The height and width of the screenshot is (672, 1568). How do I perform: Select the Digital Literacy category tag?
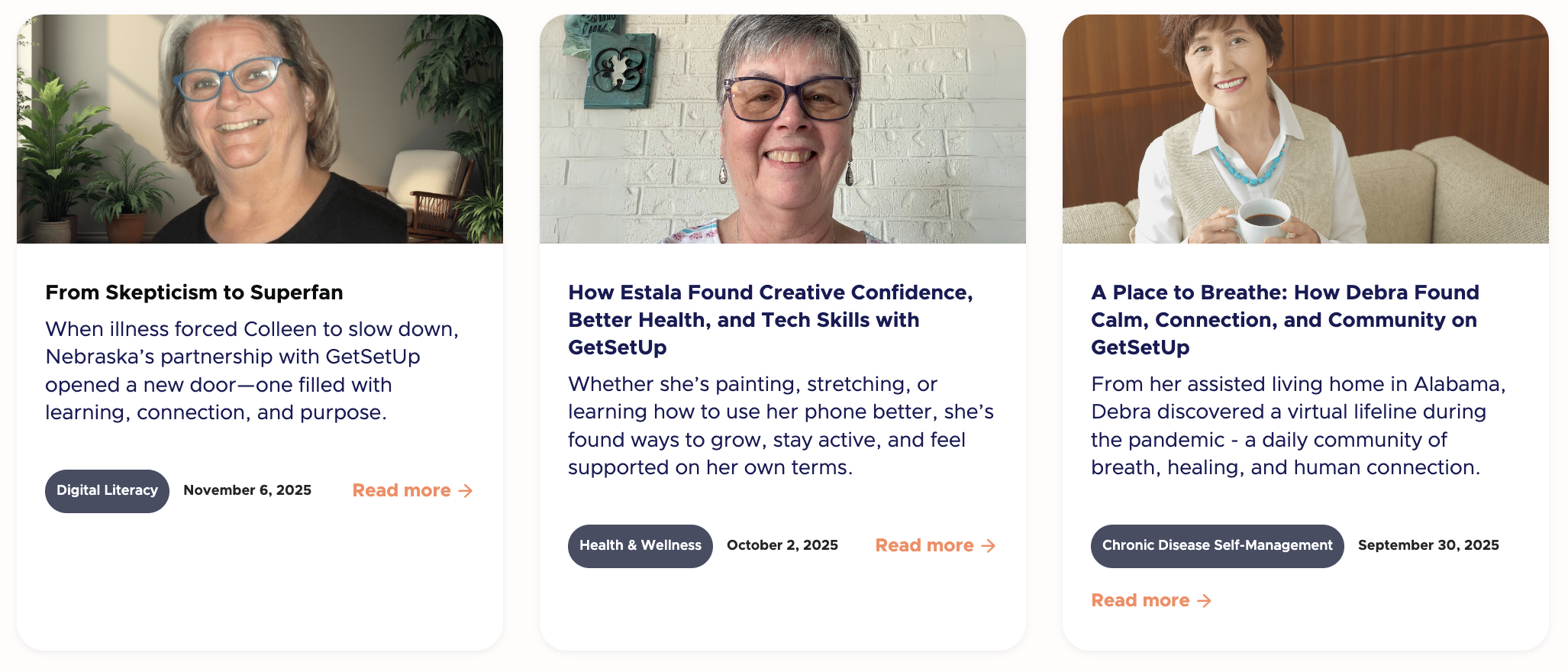click(x=107, y=491)
